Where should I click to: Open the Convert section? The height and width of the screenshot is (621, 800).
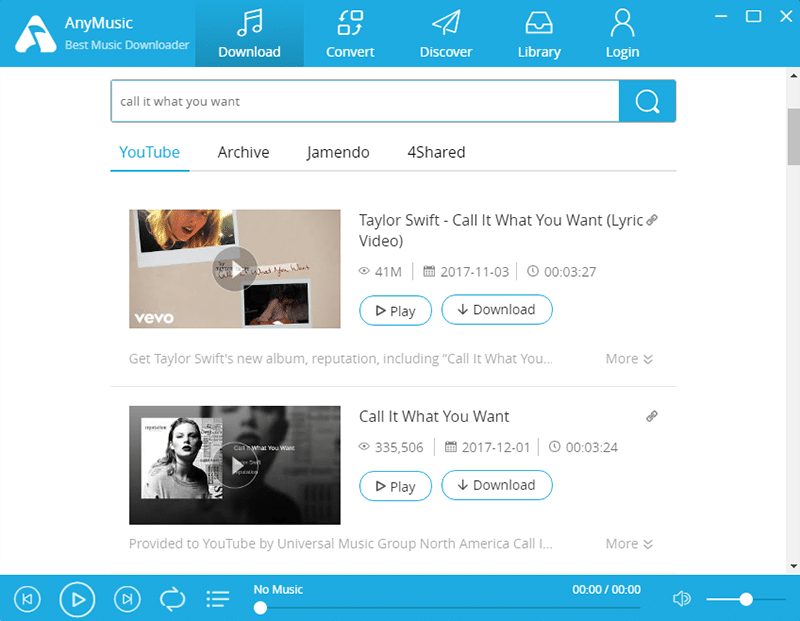[350, 34]
